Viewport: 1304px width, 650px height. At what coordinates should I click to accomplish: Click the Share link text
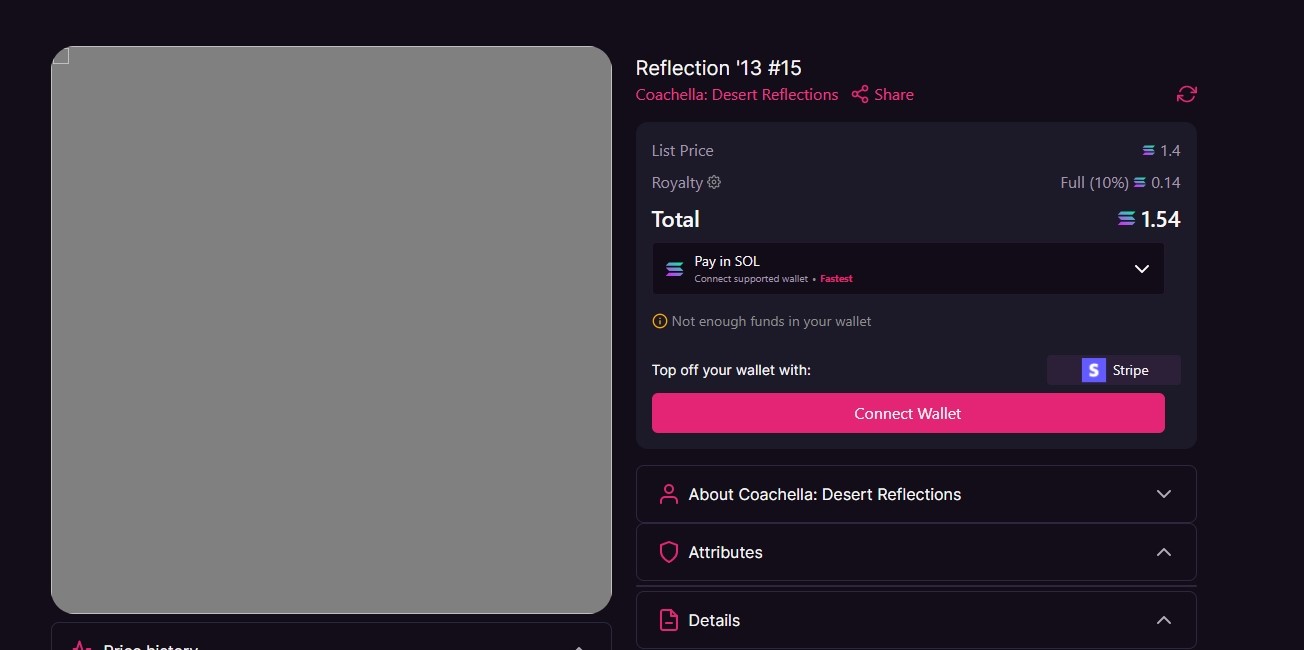pyautogui.click(x=894, y=94)
